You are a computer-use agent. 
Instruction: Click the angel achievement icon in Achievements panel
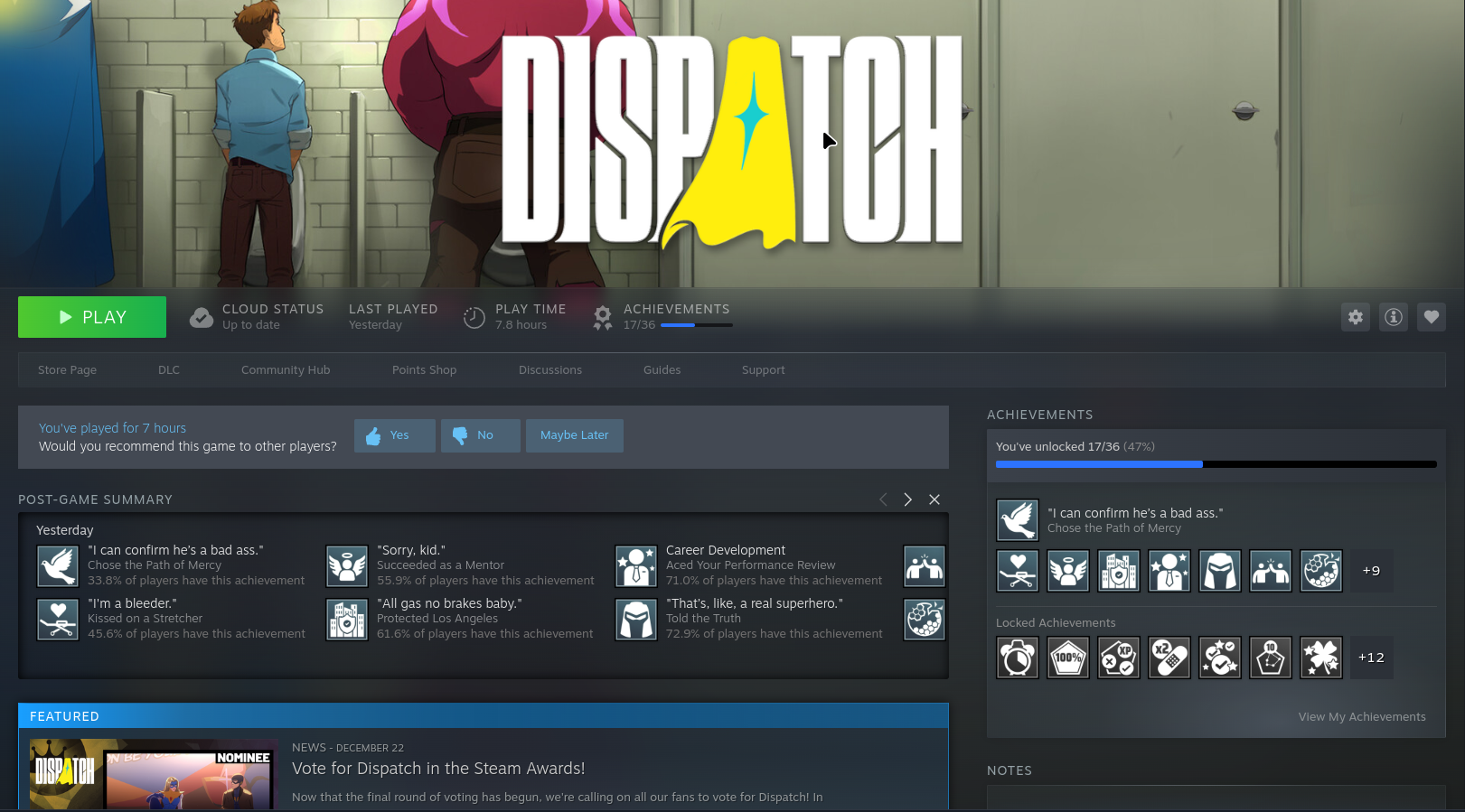coord(1068,571)
